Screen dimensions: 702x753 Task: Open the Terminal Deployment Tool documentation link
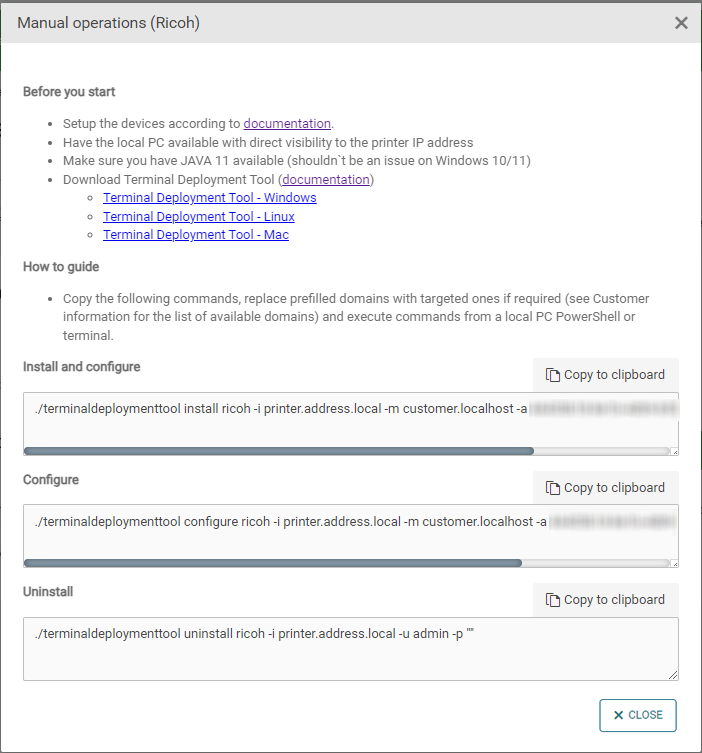point(326,180)
